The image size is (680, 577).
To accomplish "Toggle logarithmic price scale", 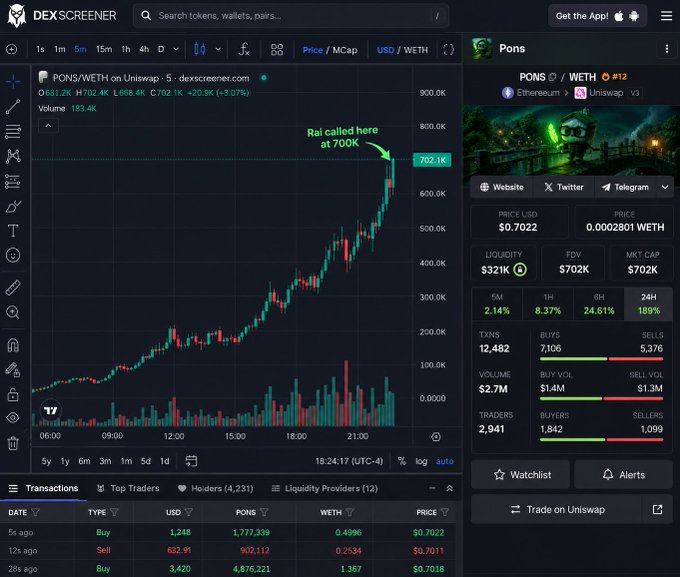I will click(x=421, y=461).
